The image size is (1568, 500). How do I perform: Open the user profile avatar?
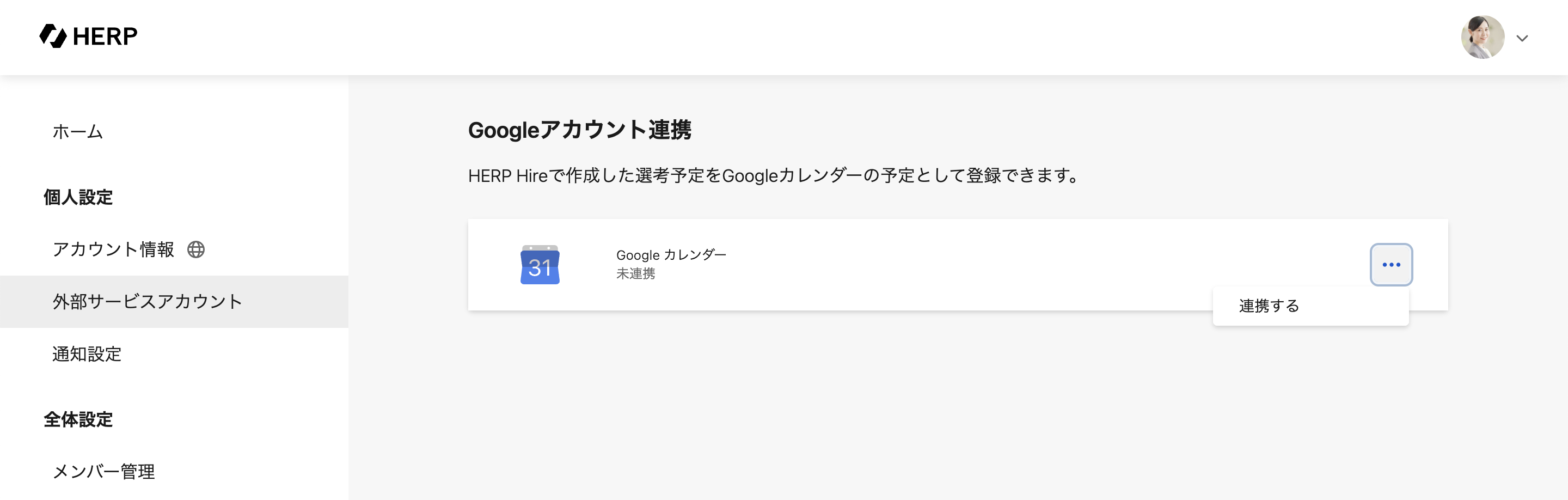point(1482,37)
